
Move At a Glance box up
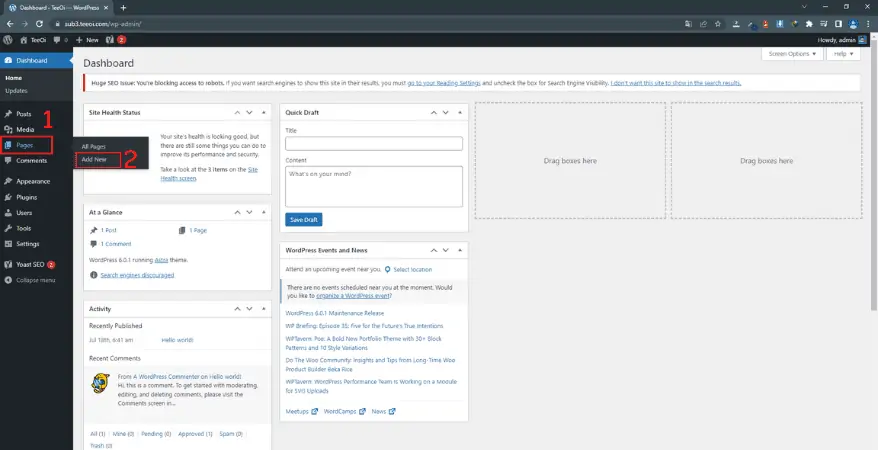click(237, 213)
